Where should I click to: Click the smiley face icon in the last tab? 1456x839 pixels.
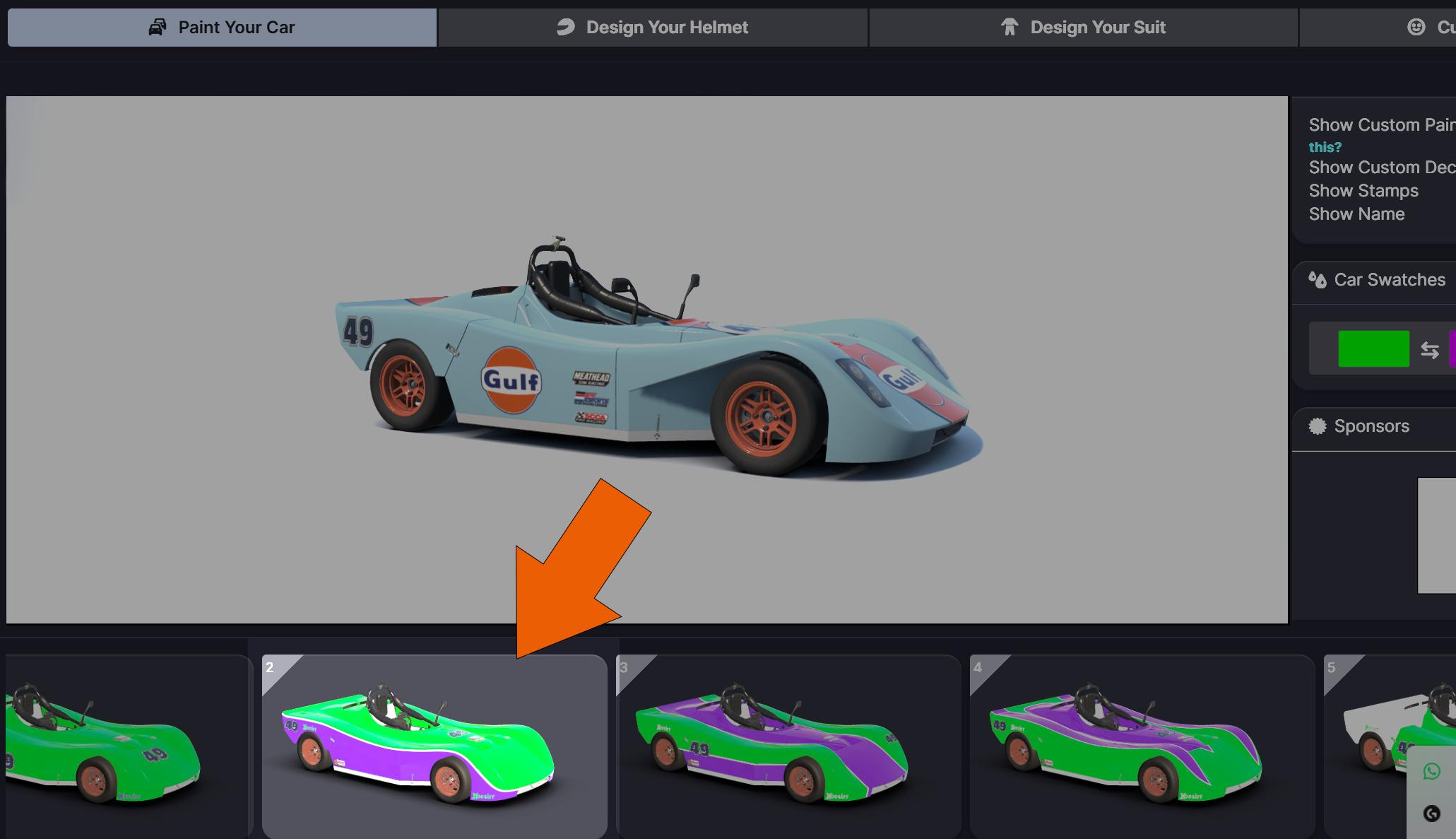(x=1416, y=27)
